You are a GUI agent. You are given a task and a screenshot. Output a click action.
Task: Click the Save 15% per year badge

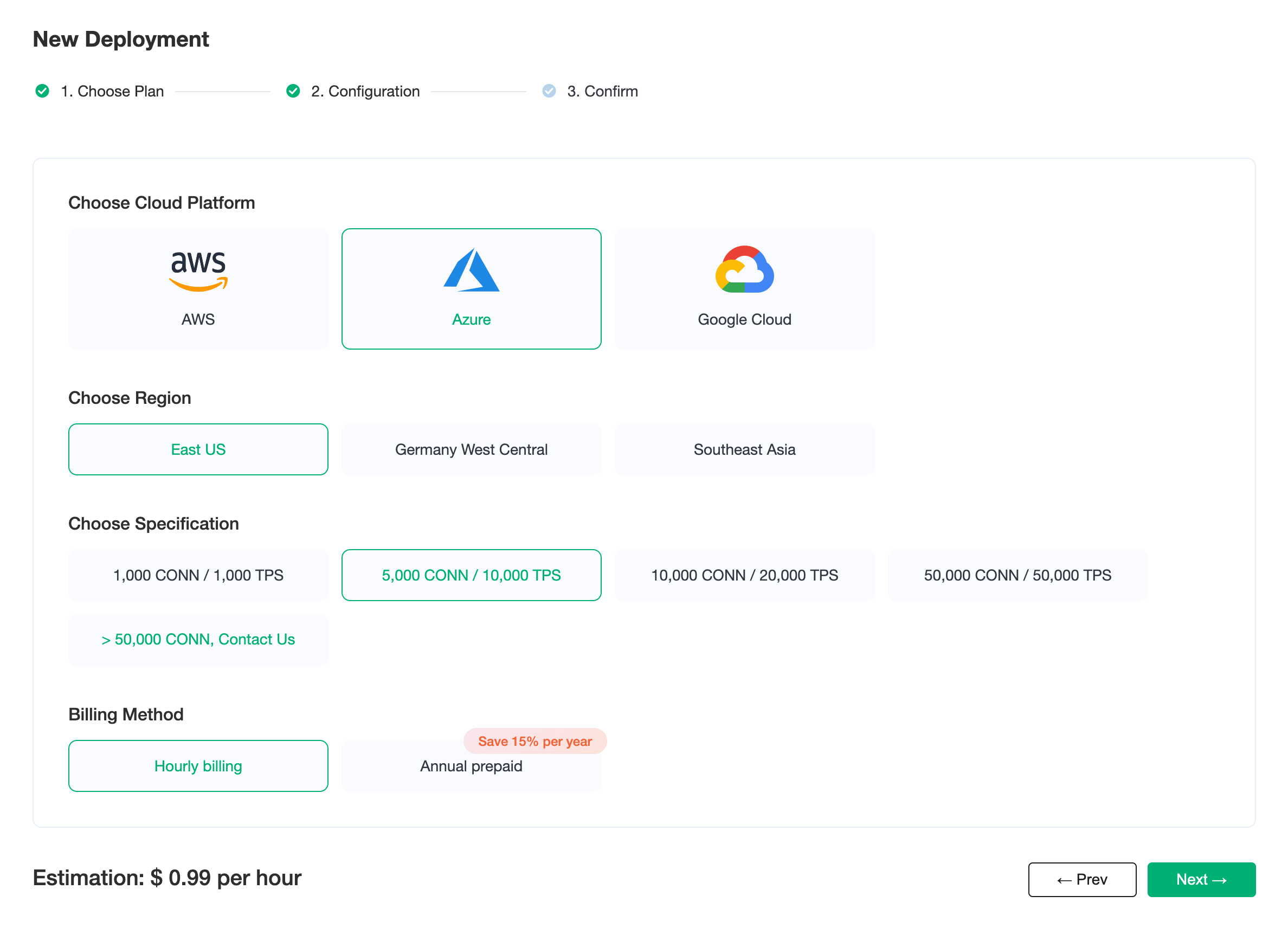[535, 741]
